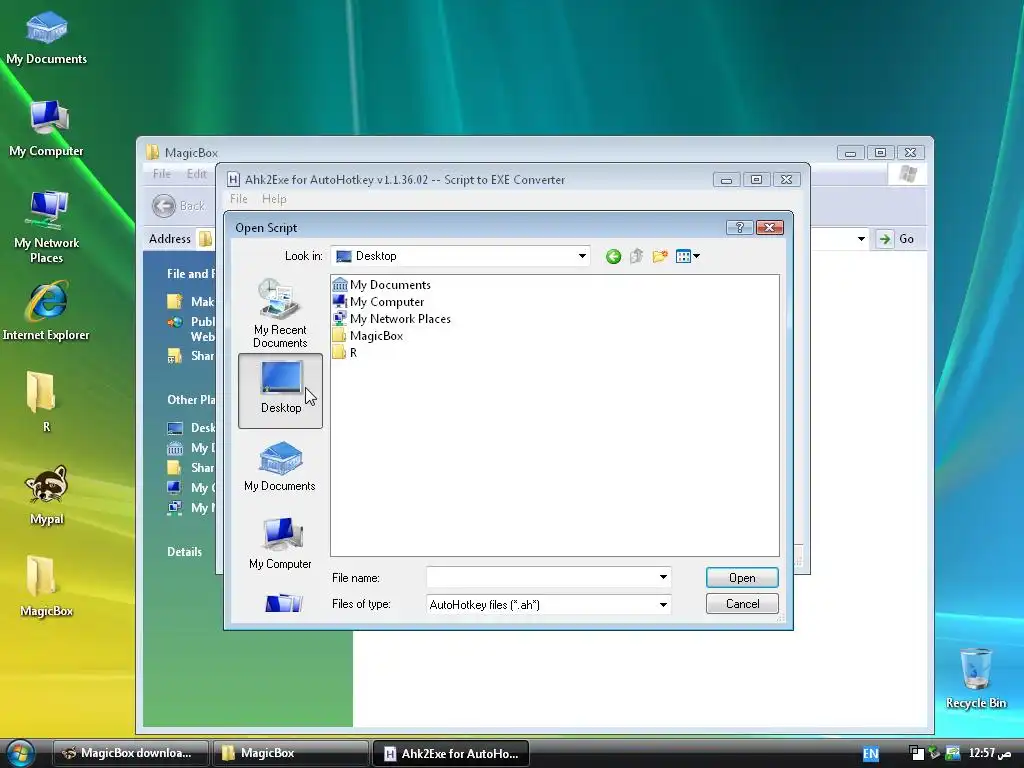Open the Recycle Bin desktop icon
The height and width of the screenshot is (768, 1024).
click(976, 679)
